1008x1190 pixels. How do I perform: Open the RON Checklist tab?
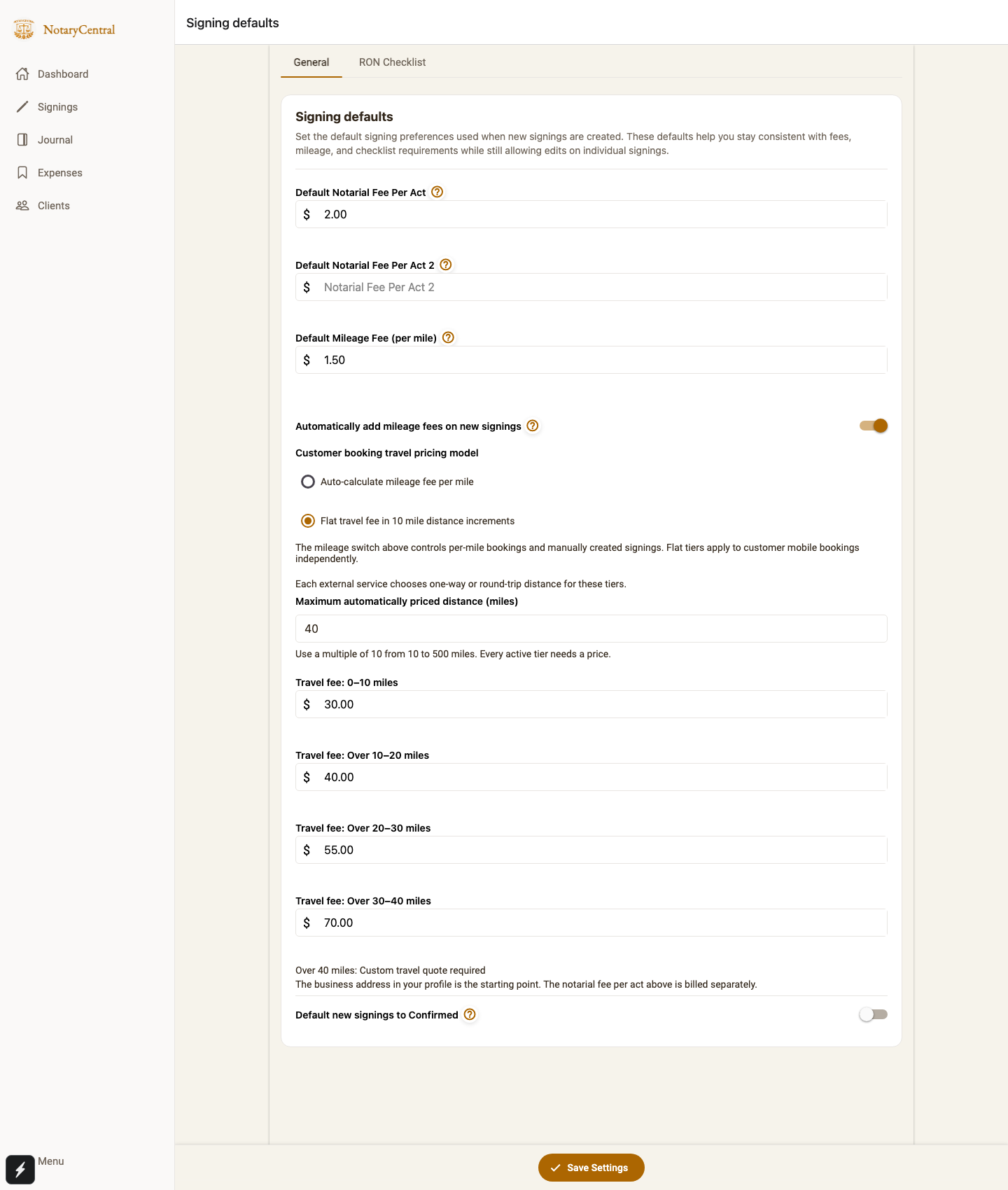point(393,62)
